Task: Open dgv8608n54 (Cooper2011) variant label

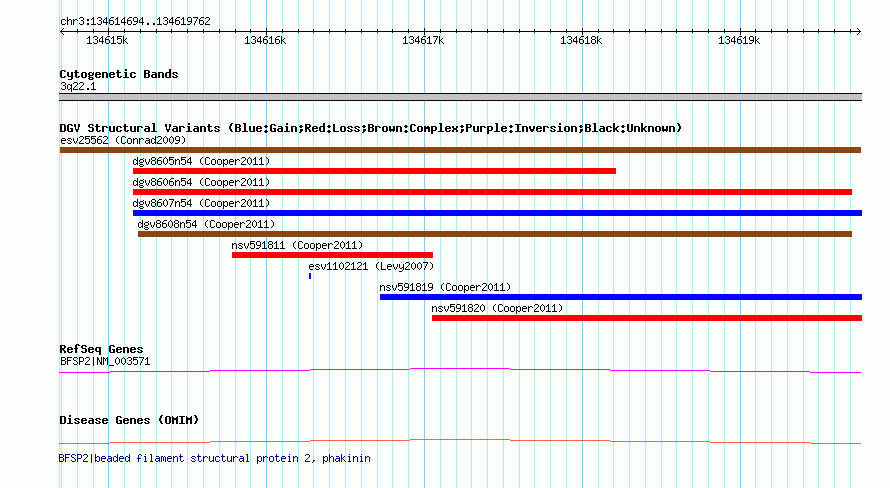Action: pyautogui.click(x=206, y=224)
